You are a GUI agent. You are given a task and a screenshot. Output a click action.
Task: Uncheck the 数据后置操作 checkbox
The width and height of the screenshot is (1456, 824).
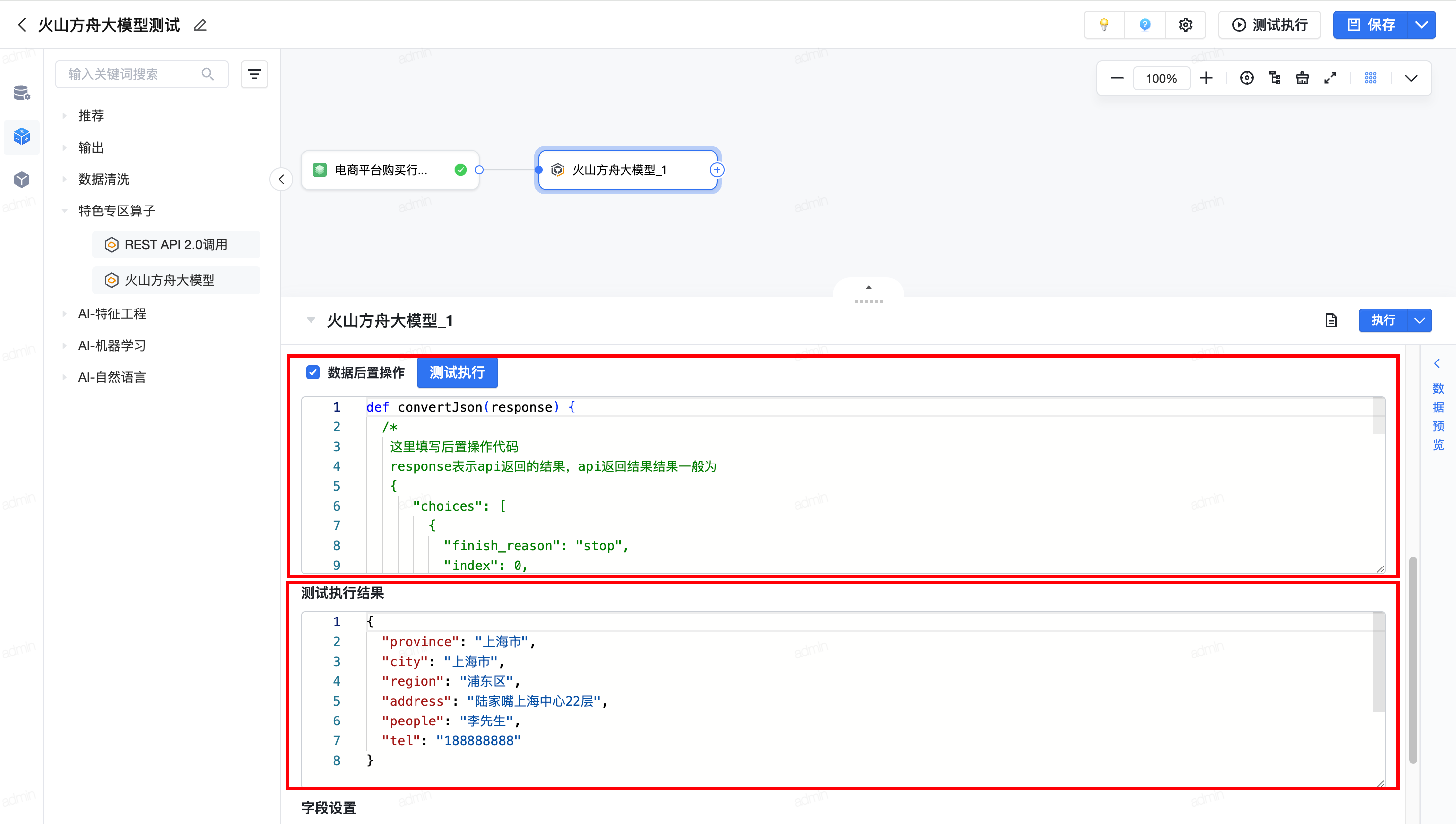[313, 372]
